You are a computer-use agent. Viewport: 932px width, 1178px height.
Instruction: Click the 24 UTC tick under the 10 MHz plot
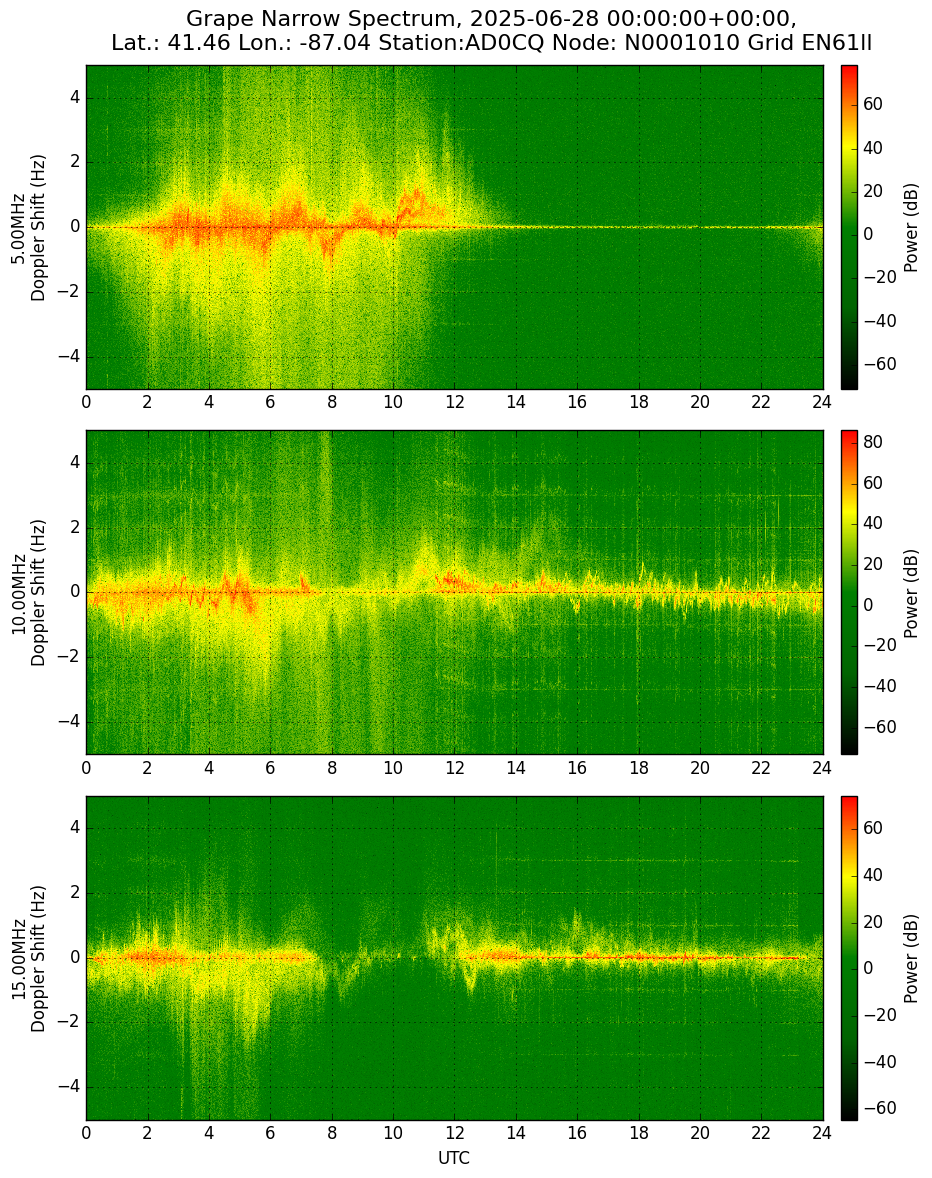point(822,767)
